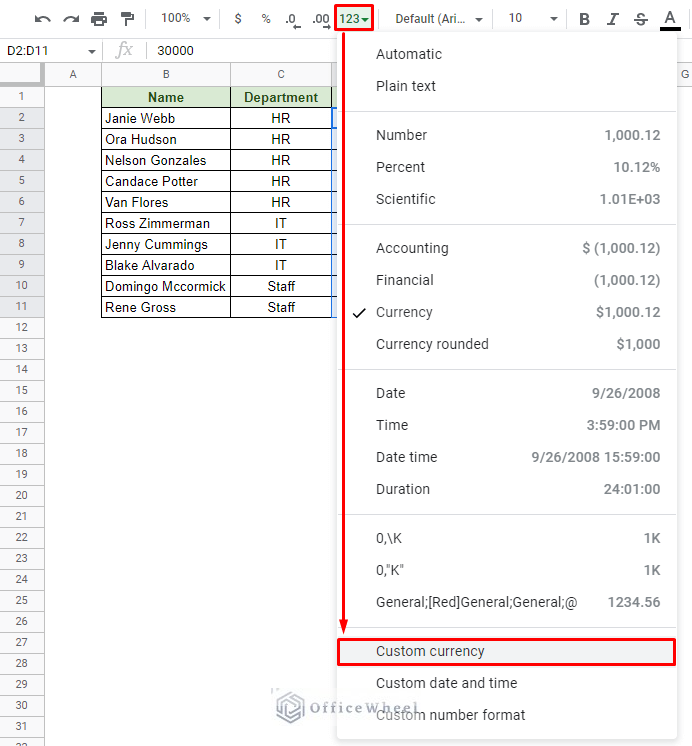This screenshot has height=746, width=692.
Task: Click Increase decimal places icon
Action: [x=321, y=20]
